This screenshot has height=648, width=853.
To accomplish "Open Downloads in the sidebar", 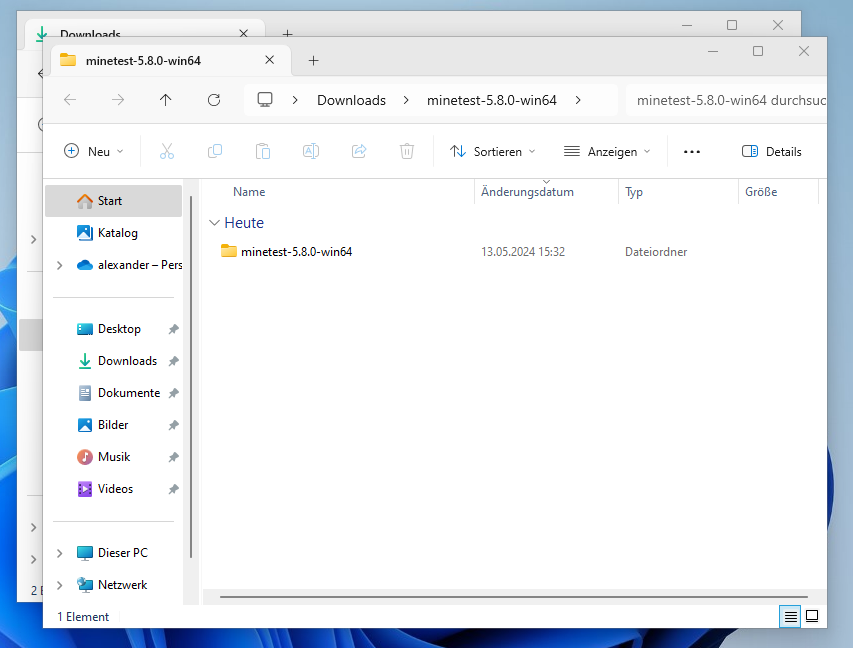I will point(113,361).
